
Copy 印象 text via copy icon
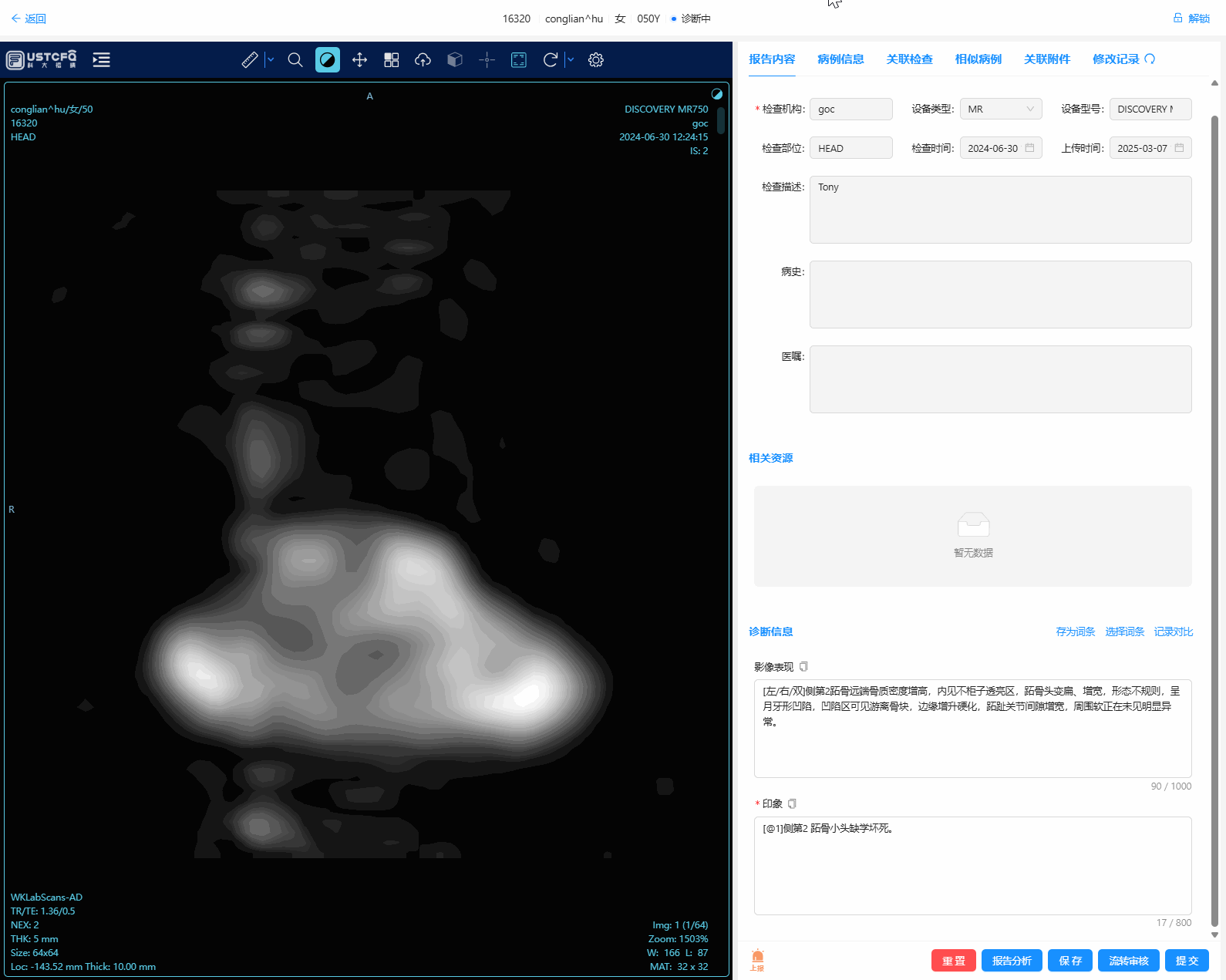(792, 803)
